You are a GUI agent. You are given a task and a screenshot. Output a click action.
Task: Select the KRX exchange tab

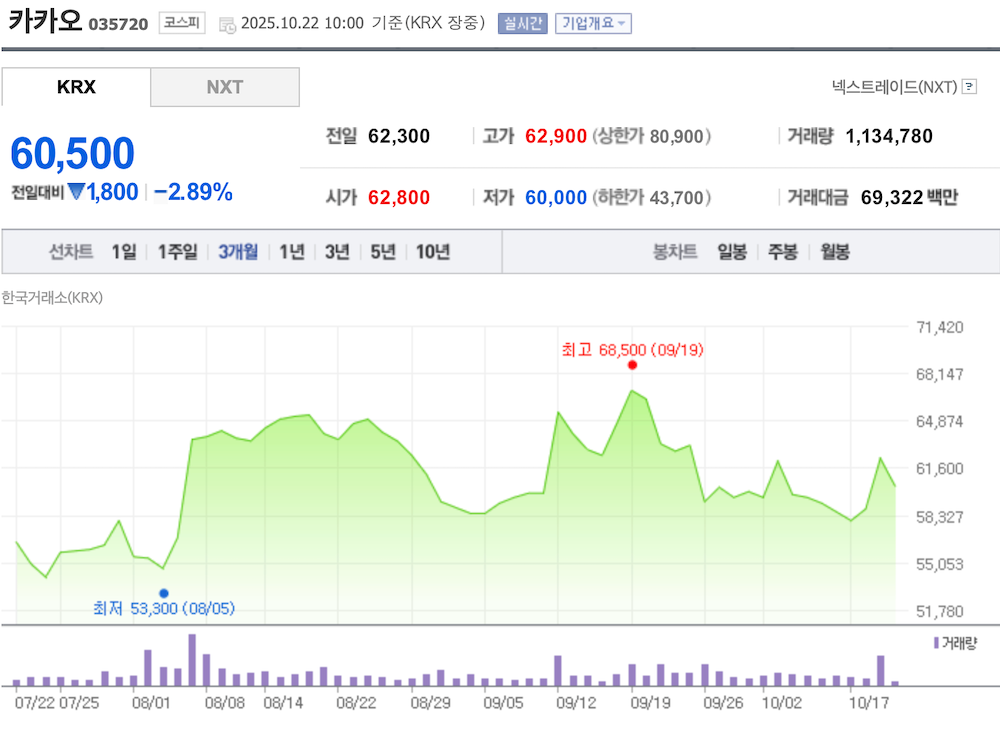point(75,87)
